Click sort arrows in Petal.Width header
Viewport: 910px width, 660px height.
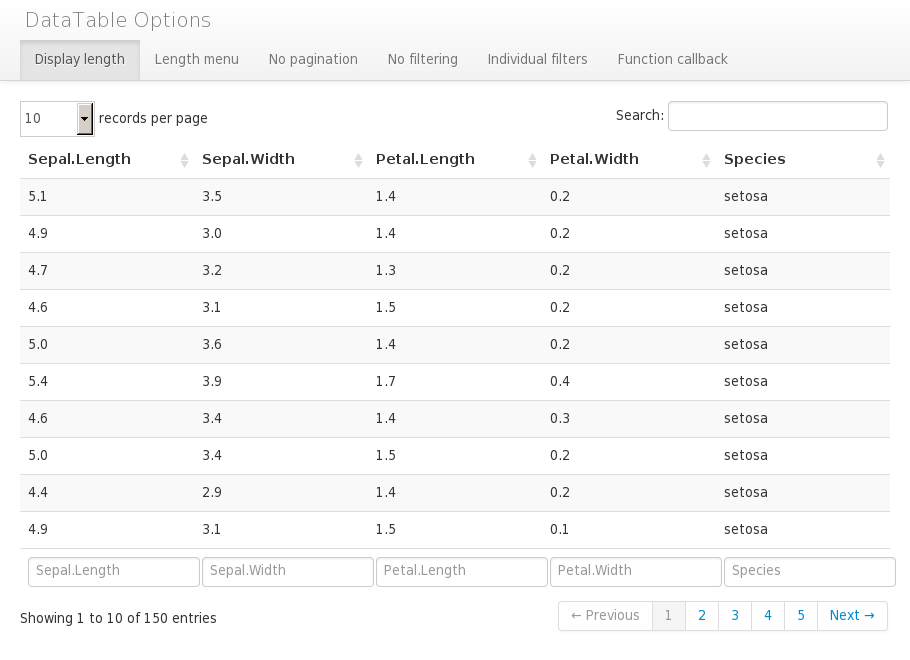pyautogui.click(x=706, y=160)
